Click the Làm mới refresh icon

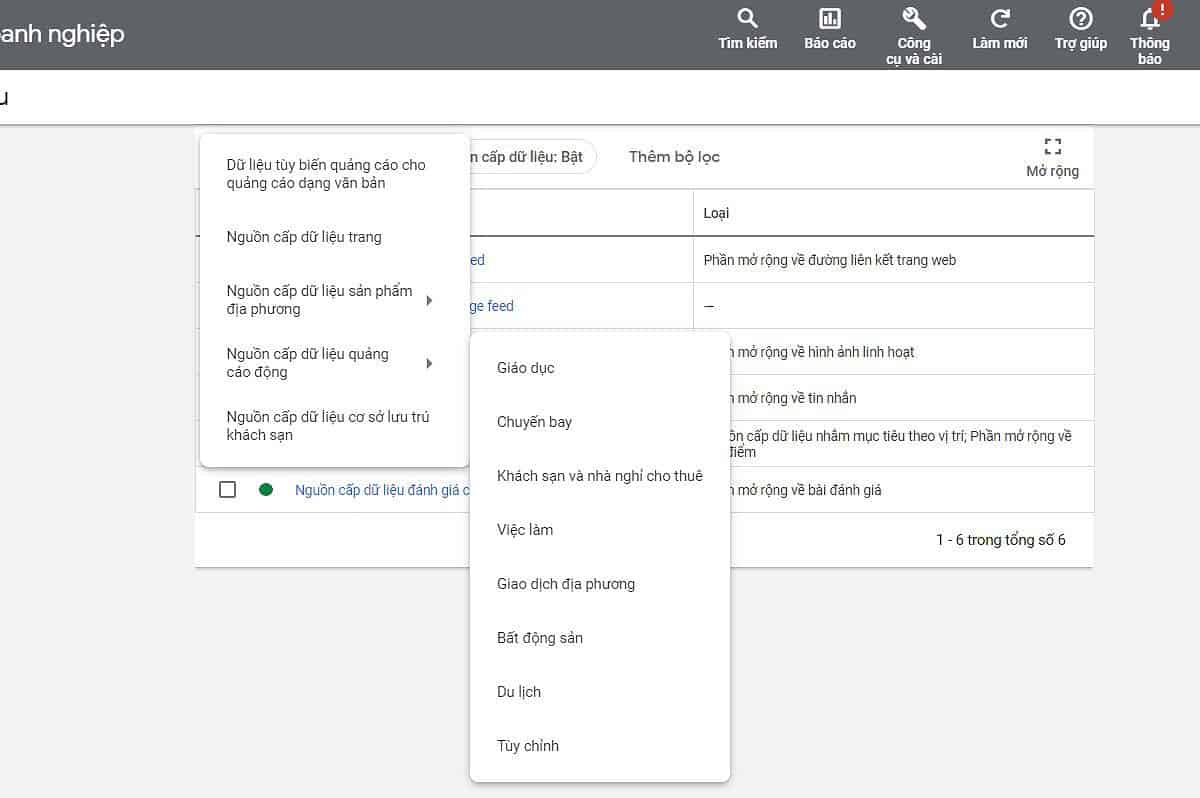999,19
